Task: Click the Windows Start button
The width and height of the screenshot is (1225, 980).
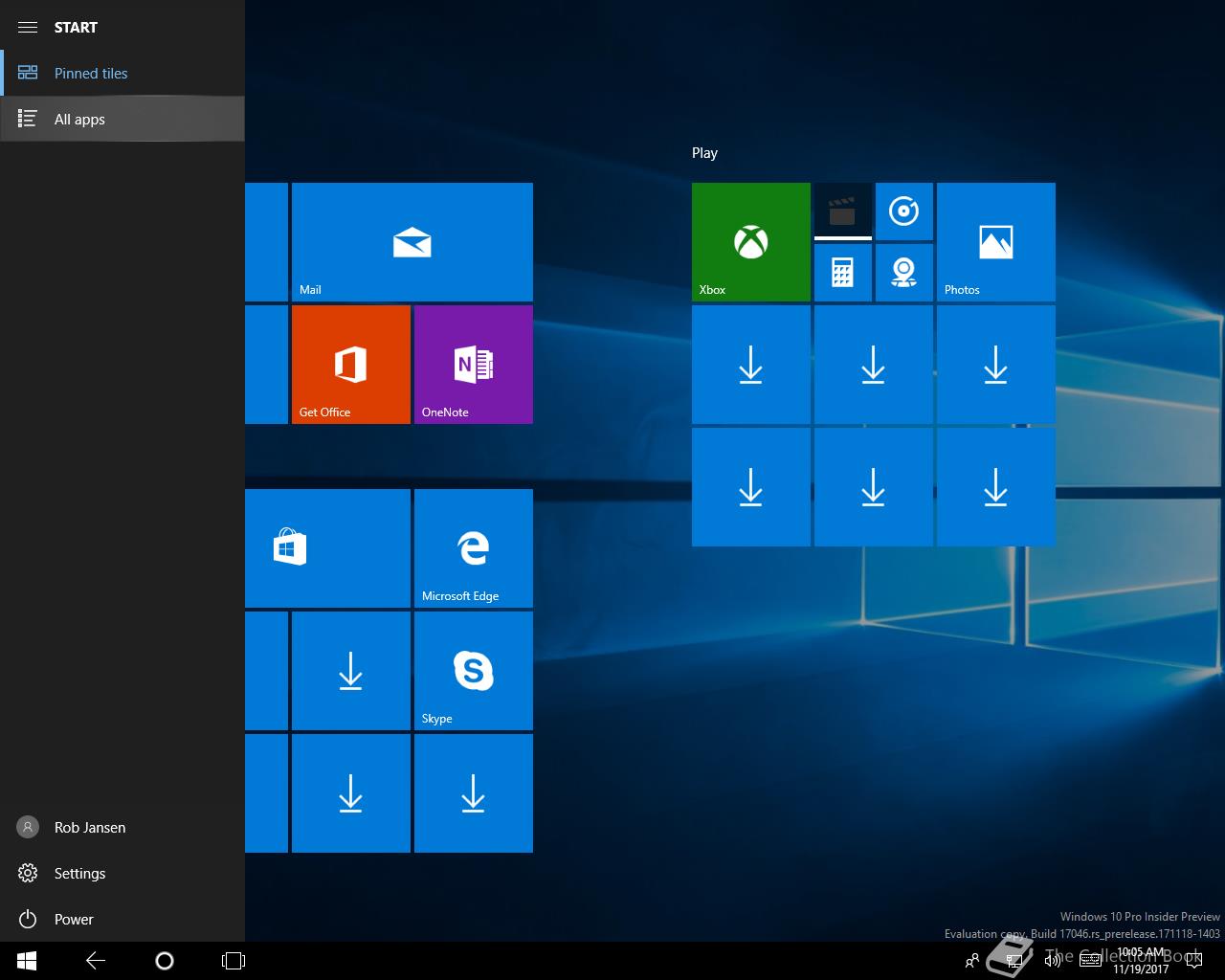Action: pos(27,961)
